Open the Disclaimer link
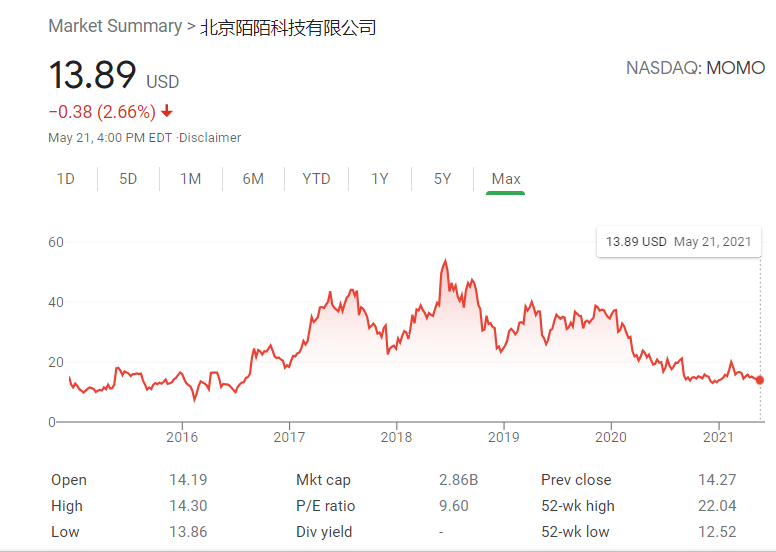776x552 pixels. (211, 138)
